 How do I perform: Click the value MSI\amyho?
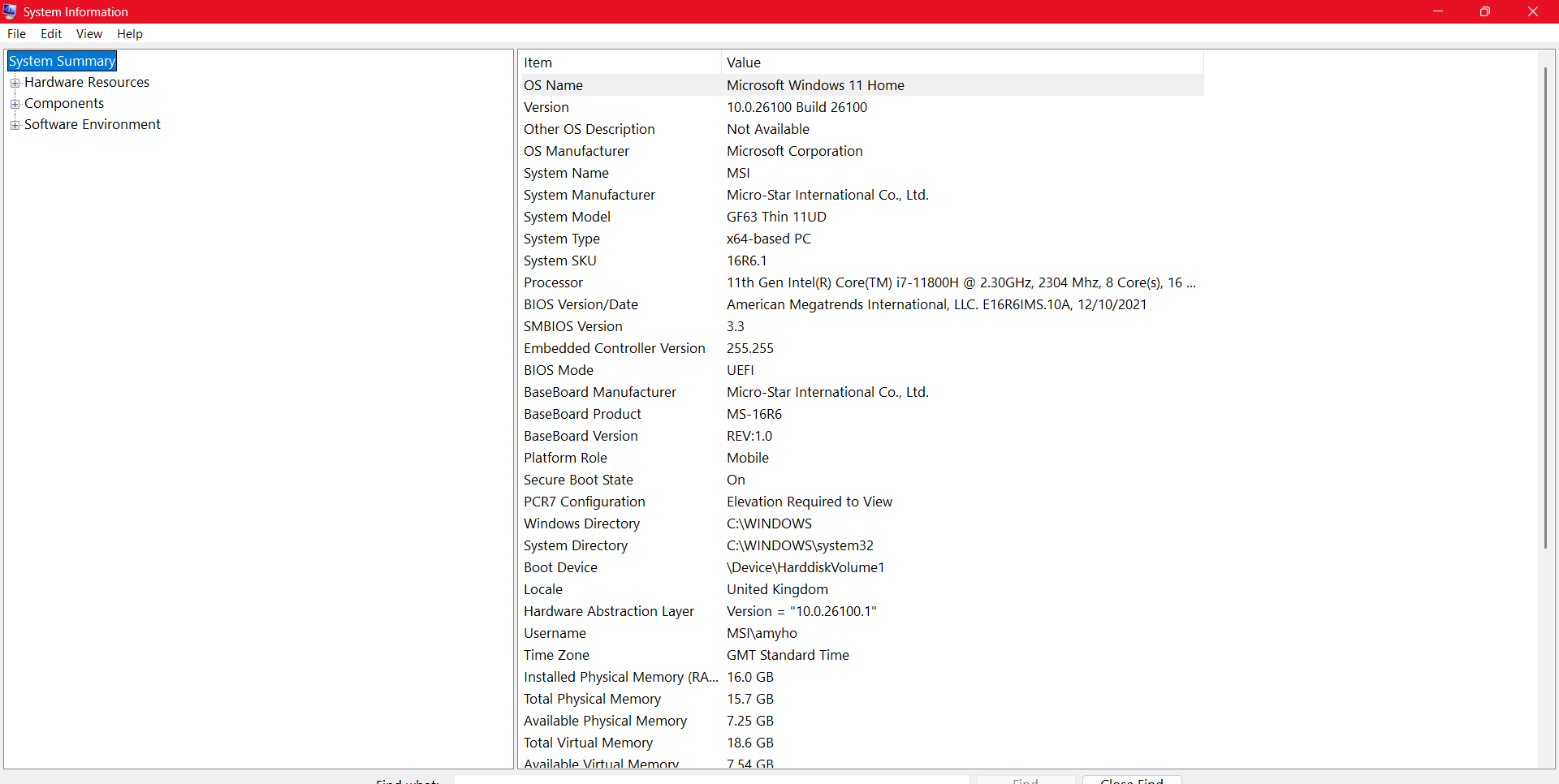click(x=762, y=633)
